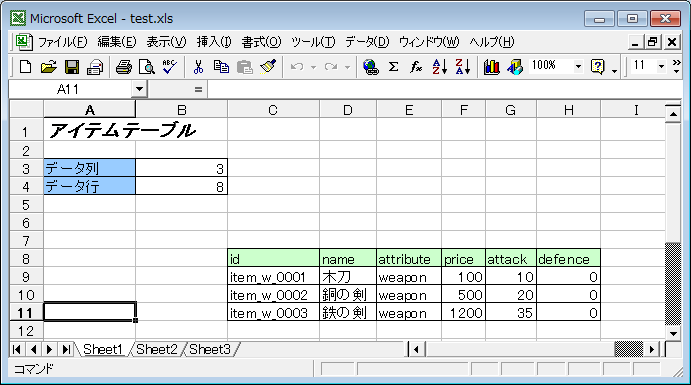Select the blue データ行 cell
This screenshot has height=385, width=691.
pos(89,186)
